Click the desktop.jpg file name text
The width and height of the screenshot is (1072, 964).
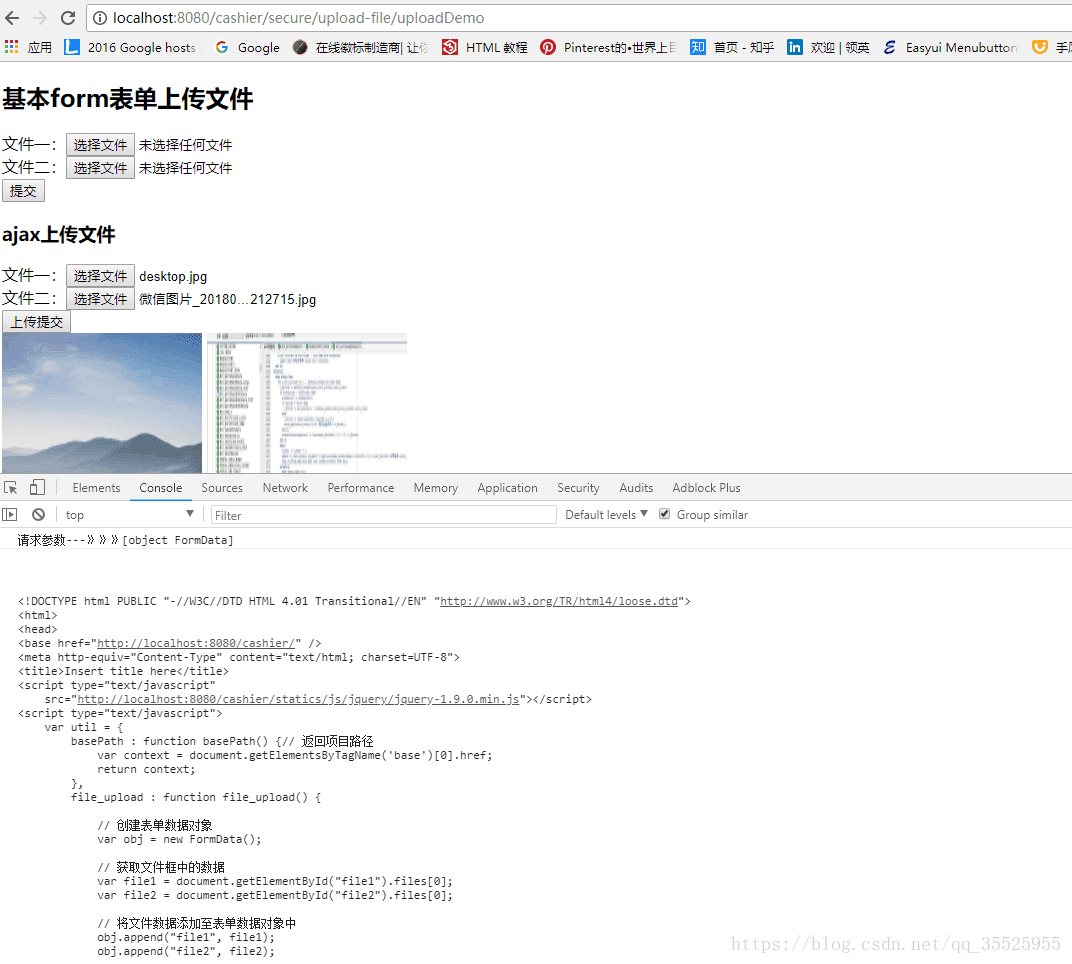[173, 276]
